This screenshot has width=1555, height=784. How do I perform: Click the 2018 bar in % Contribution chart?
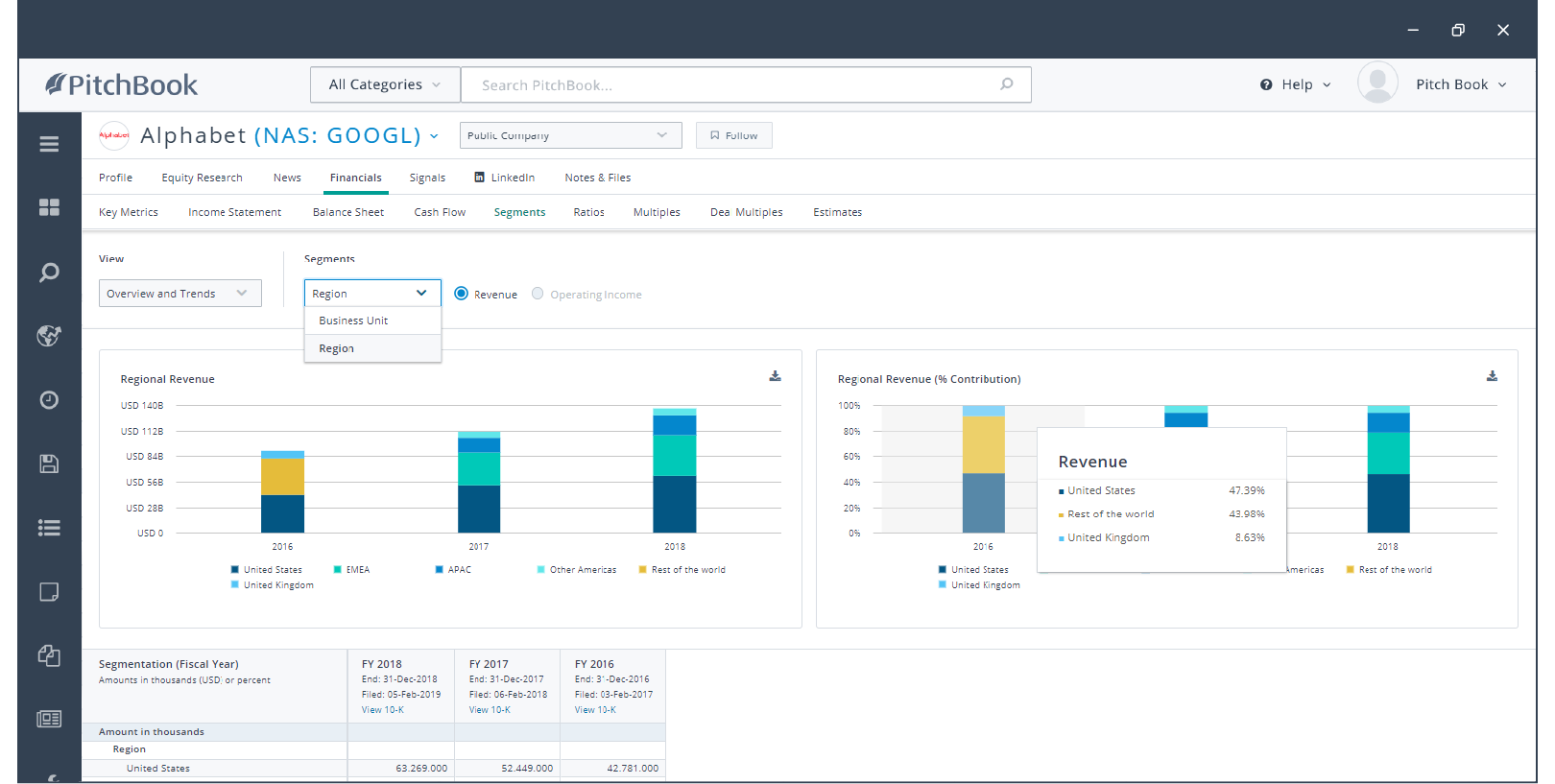coord(1388,468)
